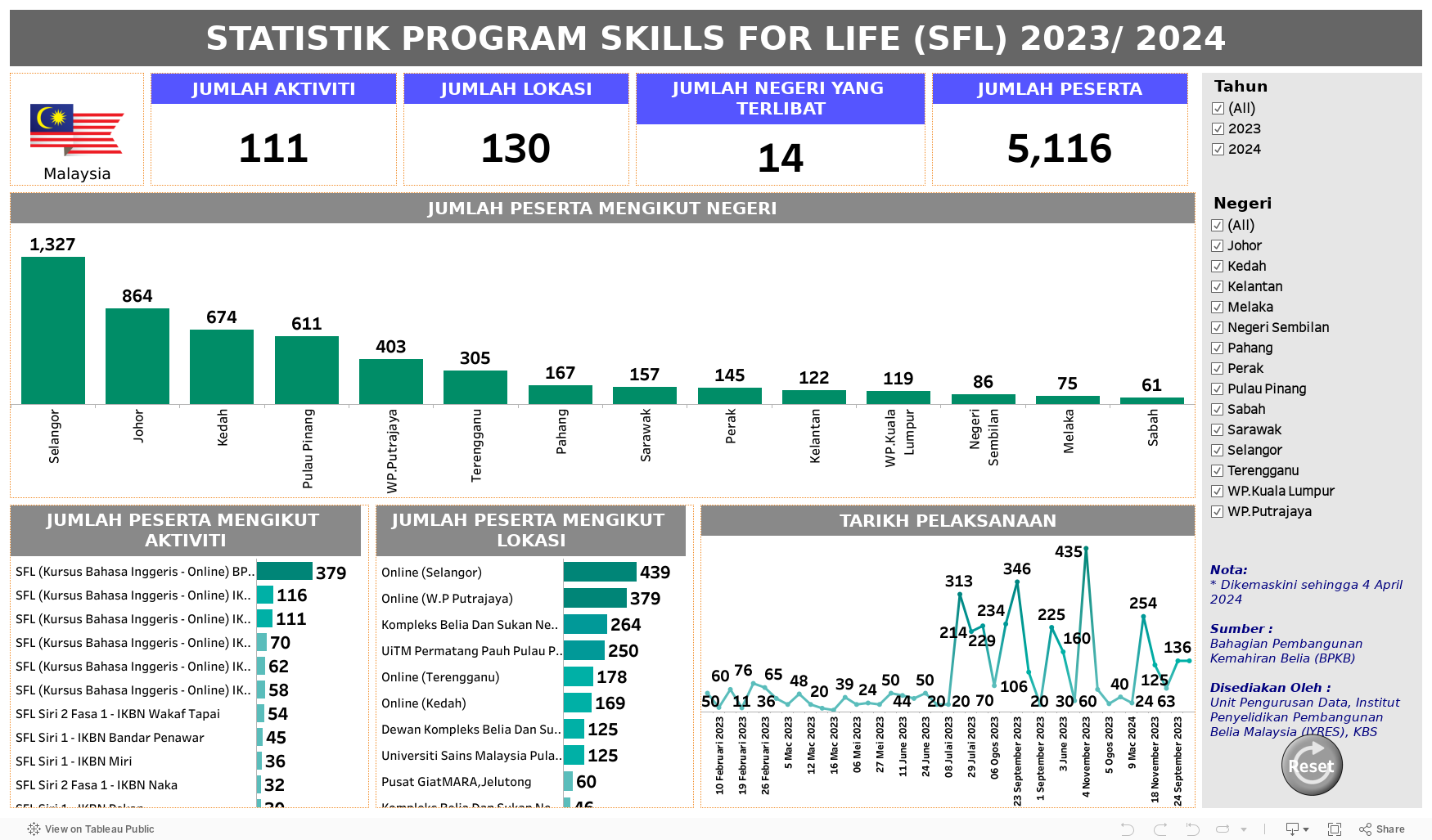Click the JUMLAH PESERTA MENGIKUT NEGERI header
The image size is (1432, 840).
tap(602, 209)
